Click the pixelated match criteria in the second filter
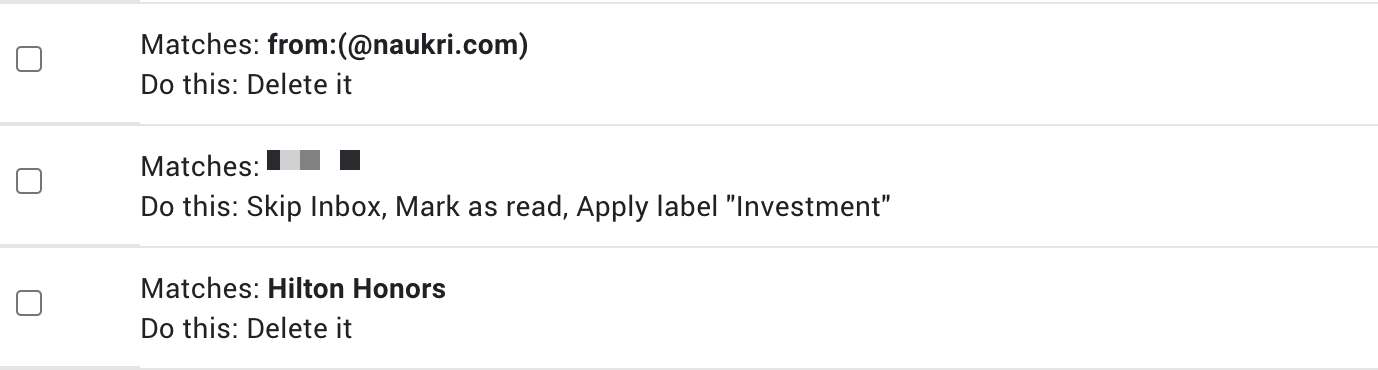1378x370 pixels. click(x=314, y=159)
